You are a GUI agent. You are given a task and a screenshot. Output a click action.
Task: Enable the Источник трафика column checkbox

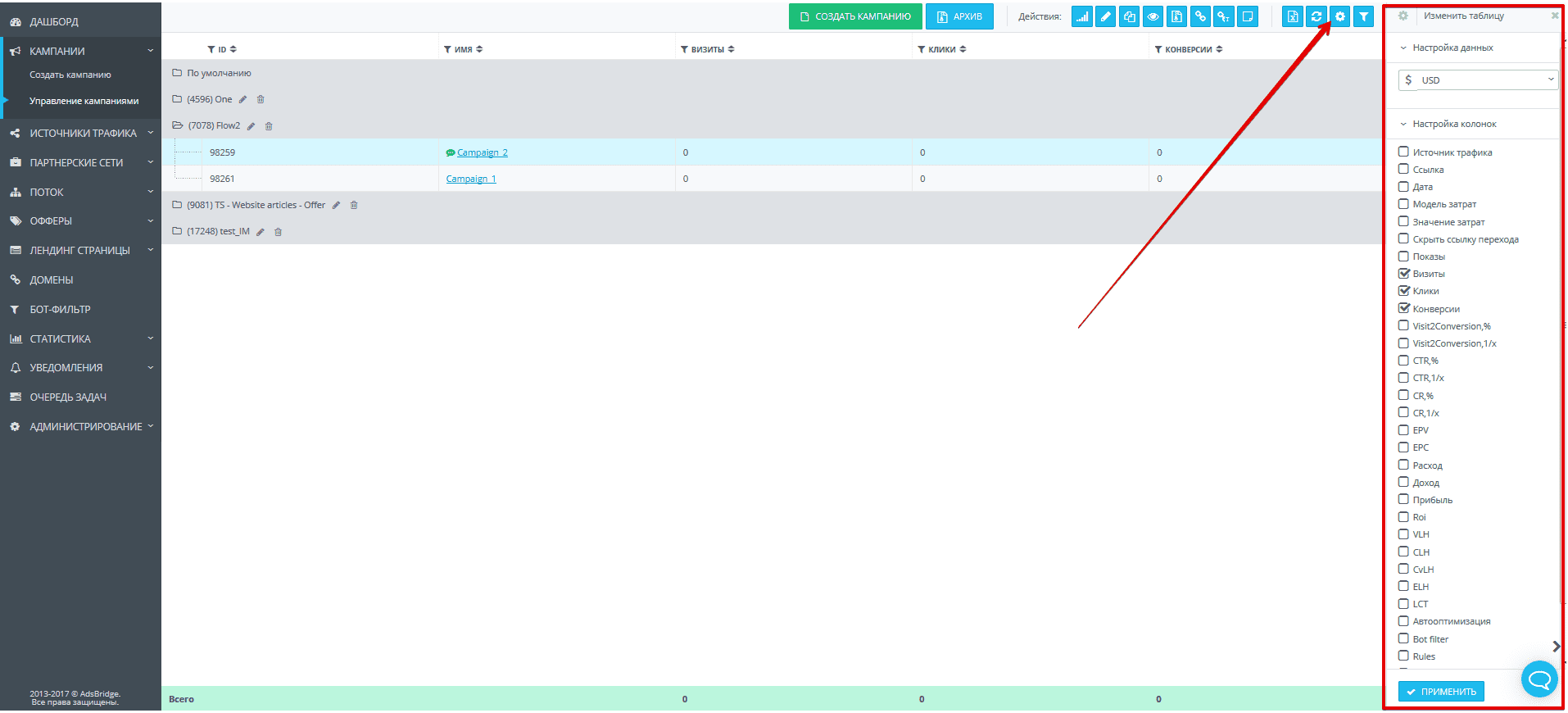[x=1403, y=152]
